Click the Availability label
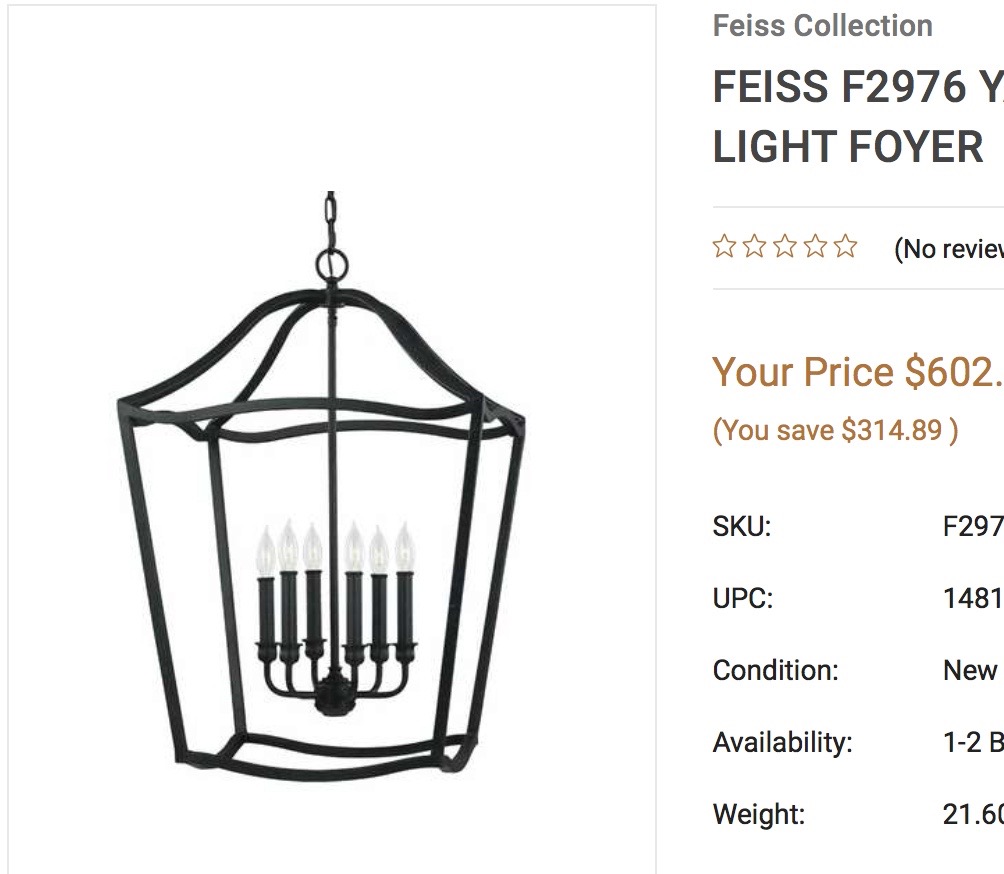 coord(782,742)
